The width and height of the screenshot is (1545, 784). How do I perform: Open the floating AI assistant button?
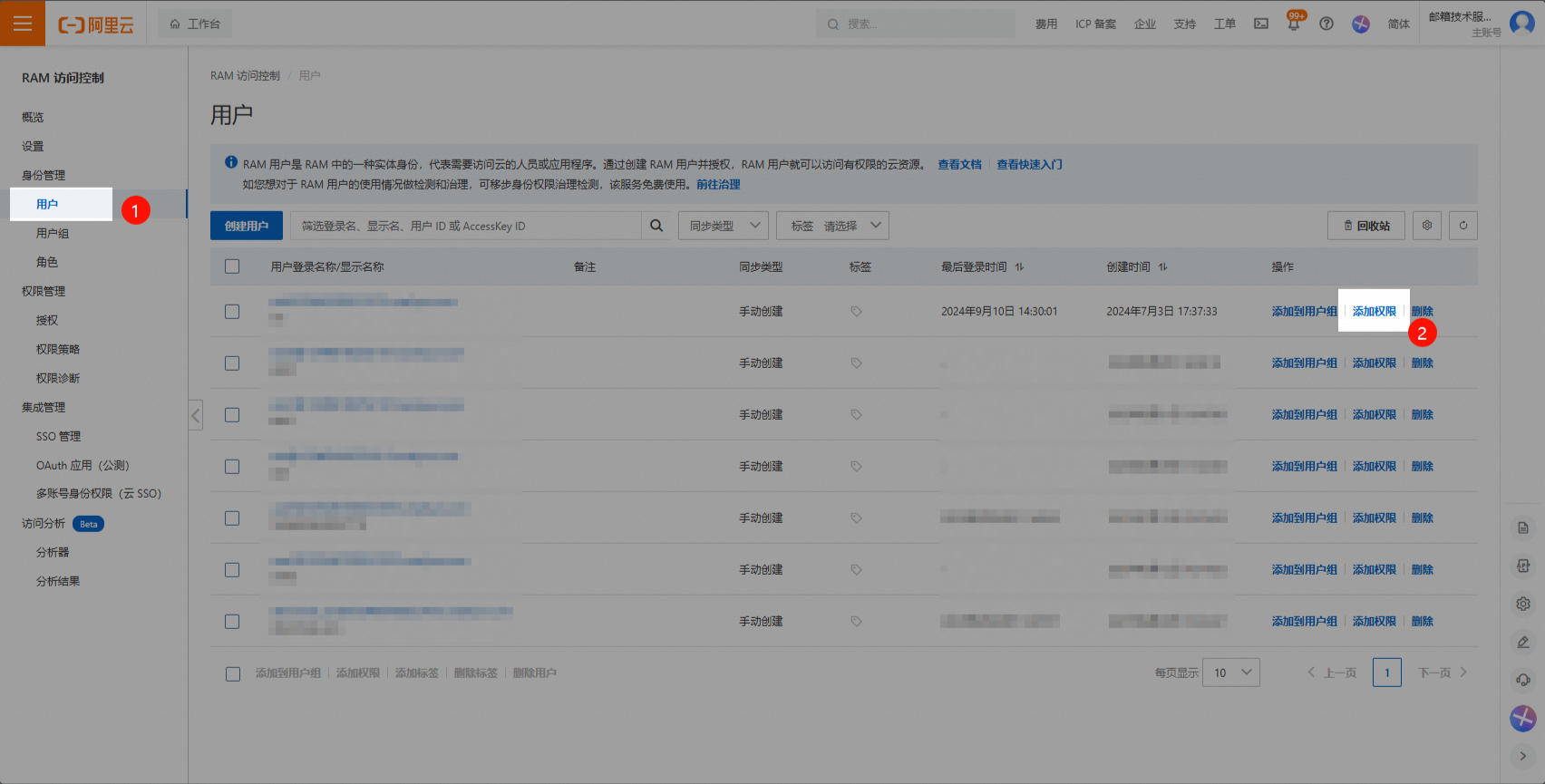point(1523,719)
